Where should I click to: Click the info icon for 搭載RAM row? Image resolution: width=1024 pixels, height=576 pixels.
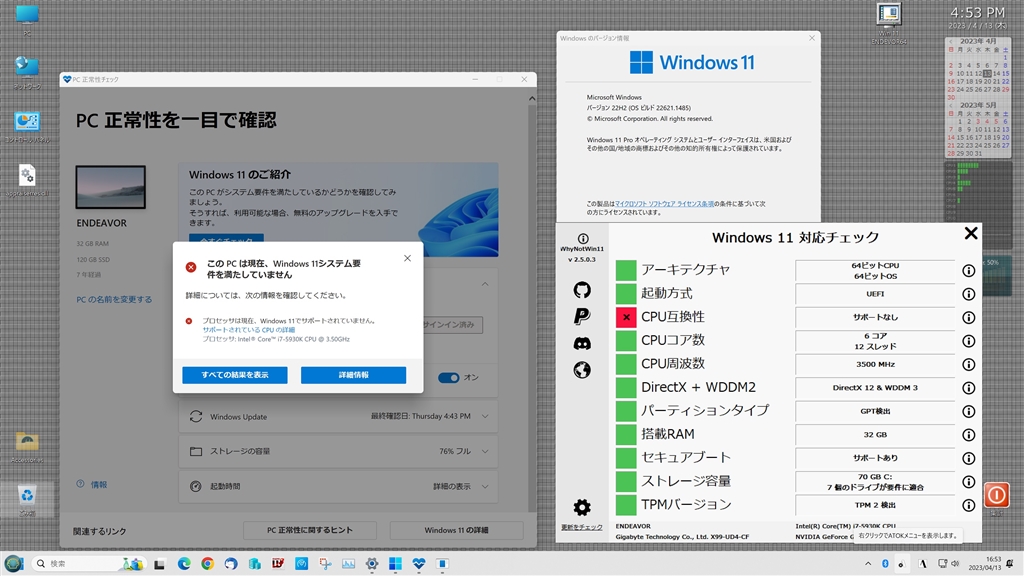[x=968, y=435]
